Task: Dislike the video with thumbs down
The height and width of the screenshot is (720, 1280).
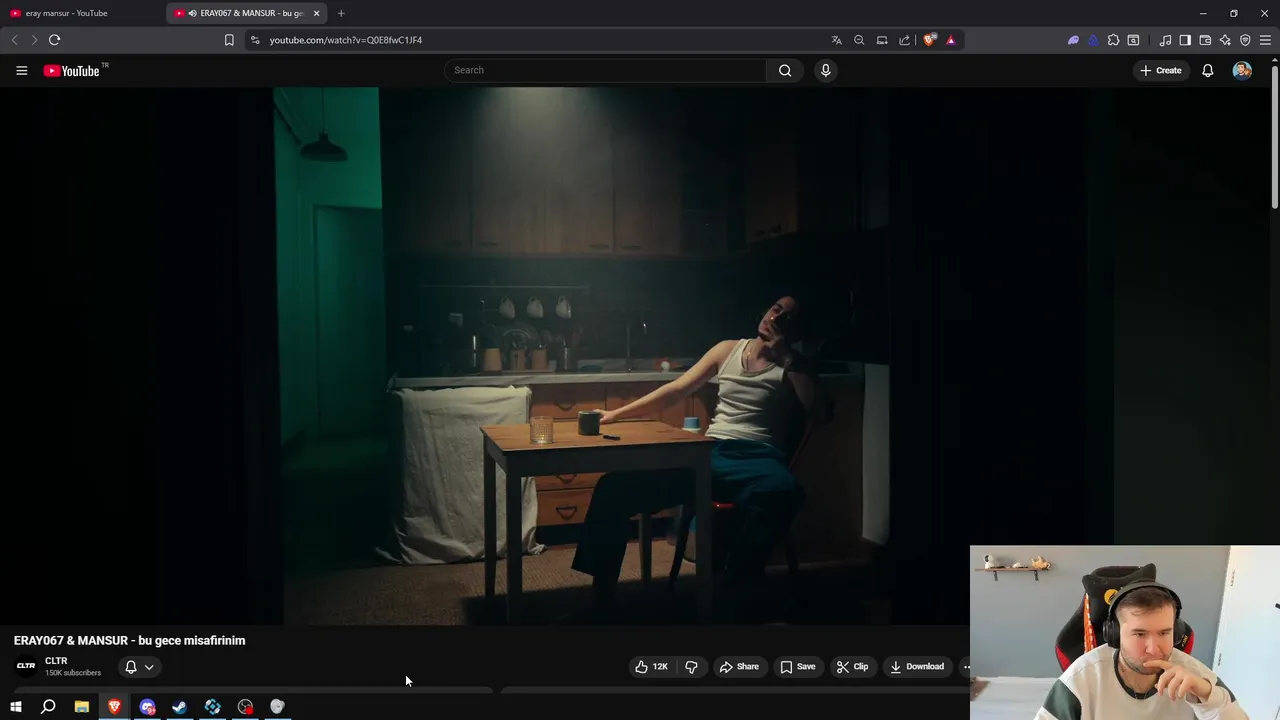Action: (691, 667)
